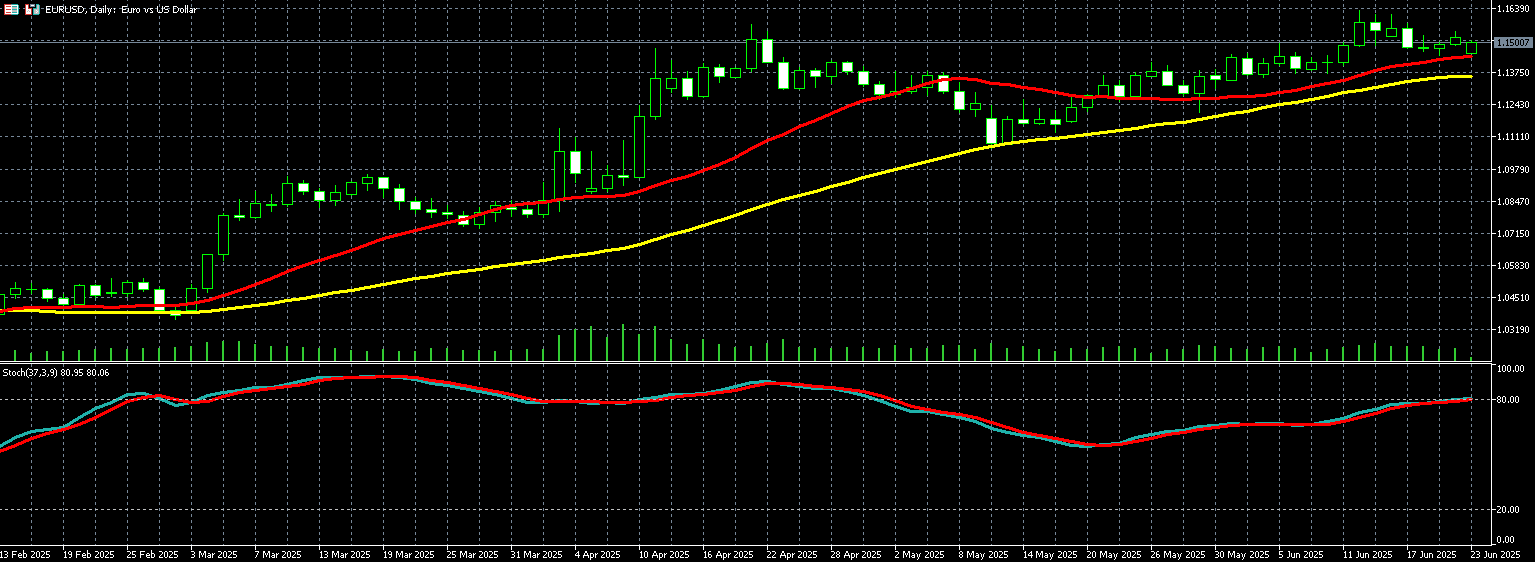Click the 1.13750 price scale label
1535x562 pixels.
pyautogui.click(x=1511, y=72)
